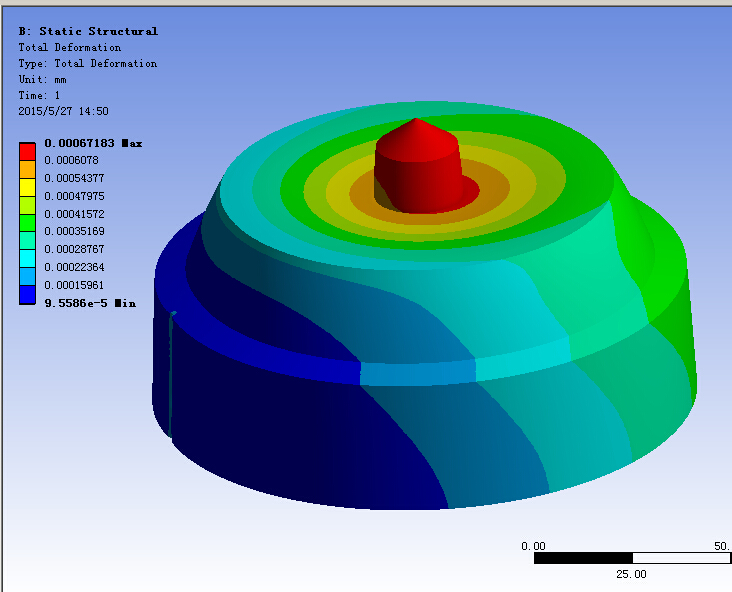Click the Time: 1 label
The image size is (732, 592).
39,95
